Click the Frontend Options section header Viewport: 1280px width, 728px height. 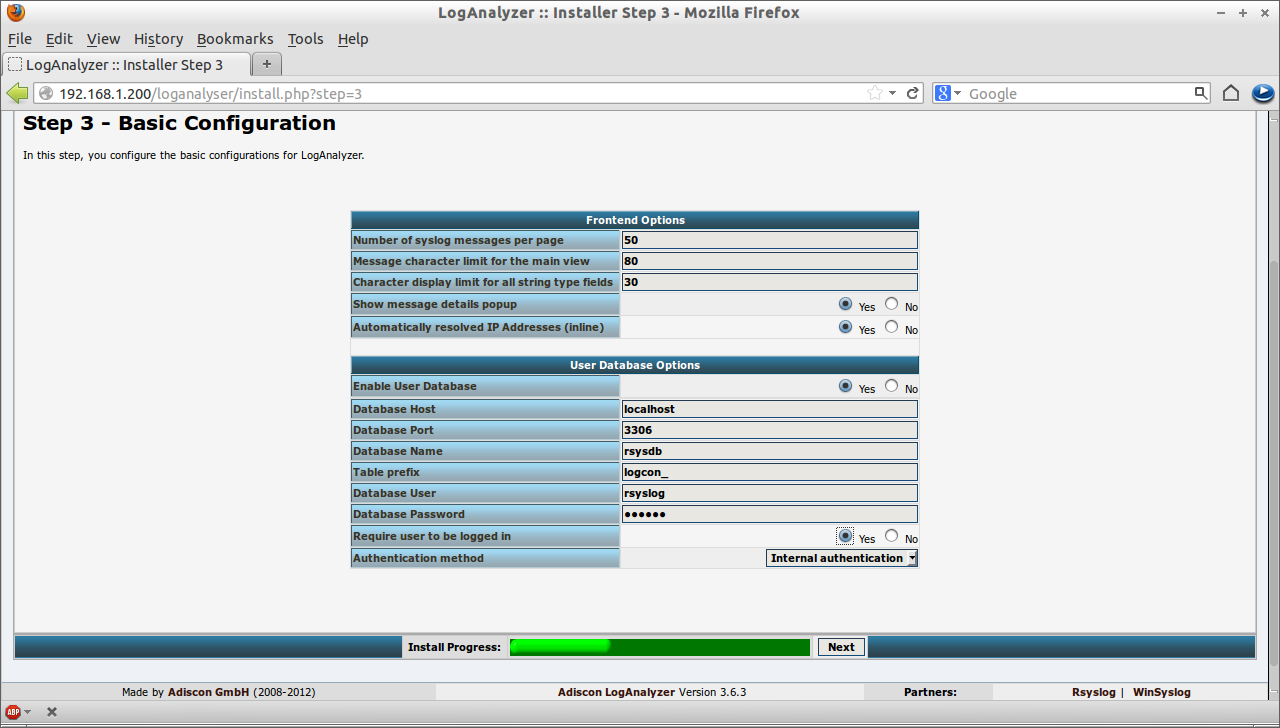point(635,220)
